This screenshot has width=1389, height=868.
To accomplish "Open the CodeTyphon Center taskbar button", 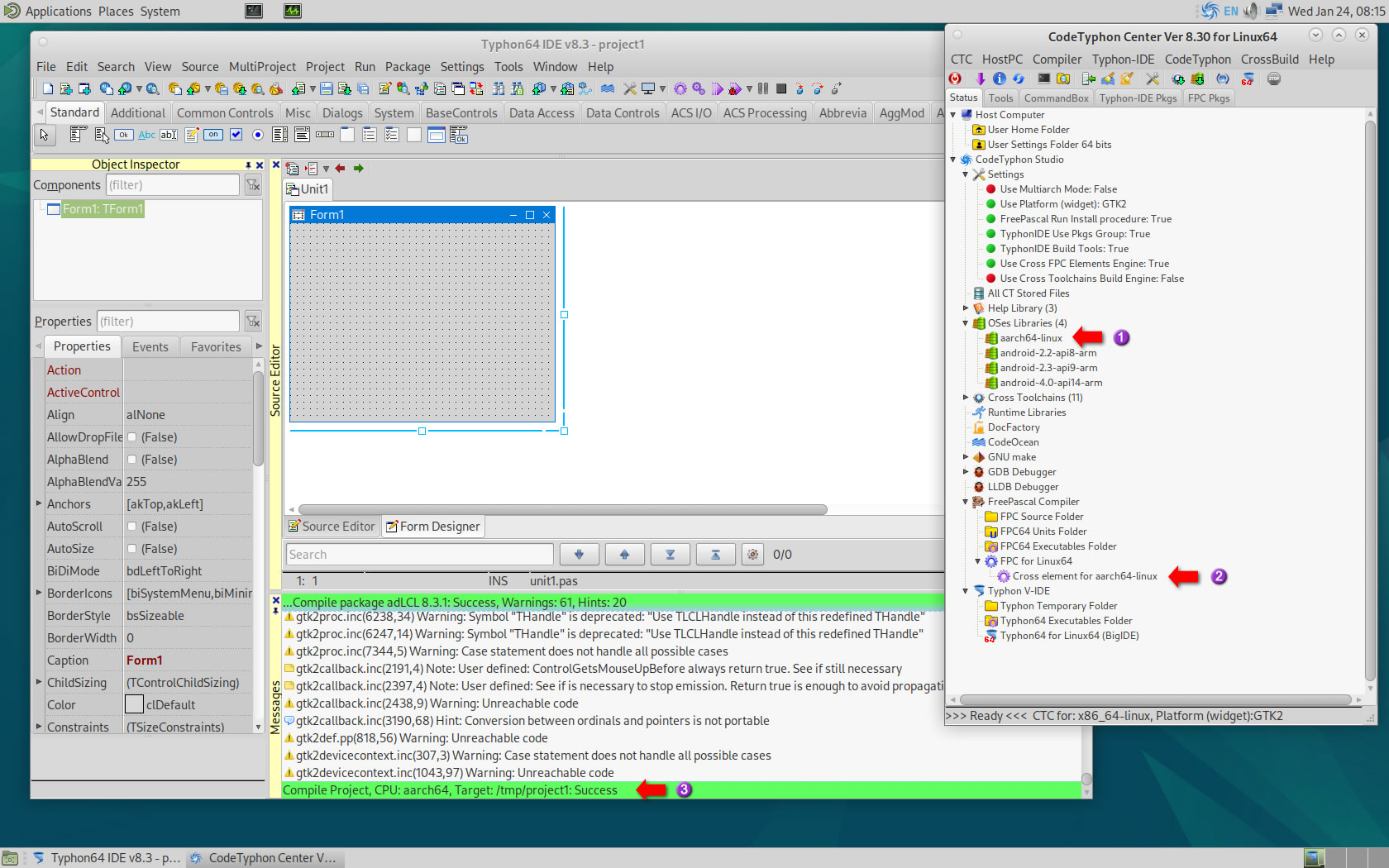I will coord(265,858).
